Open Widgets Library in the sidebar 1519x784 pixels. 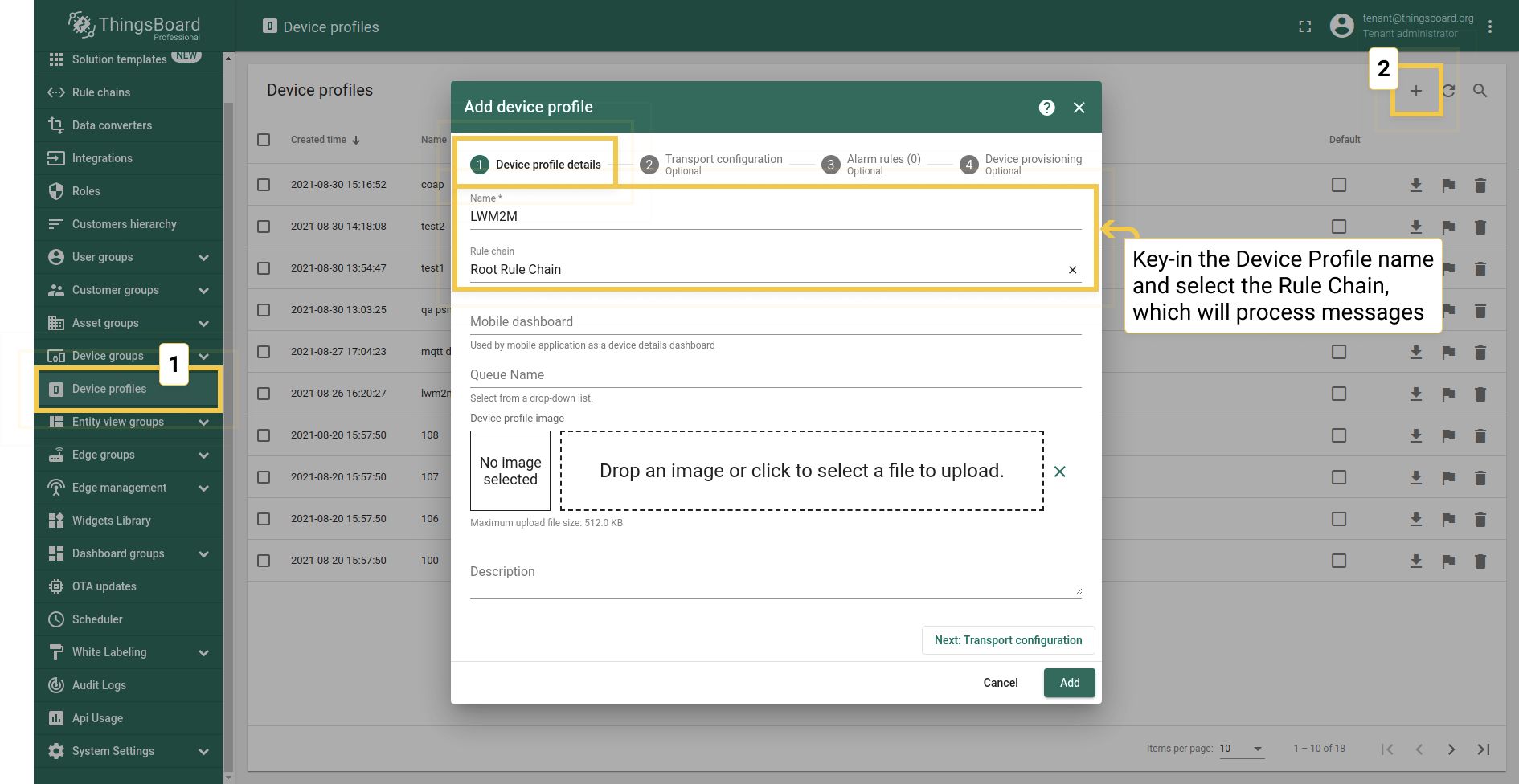pyautogui.click(x=129, y=521)
